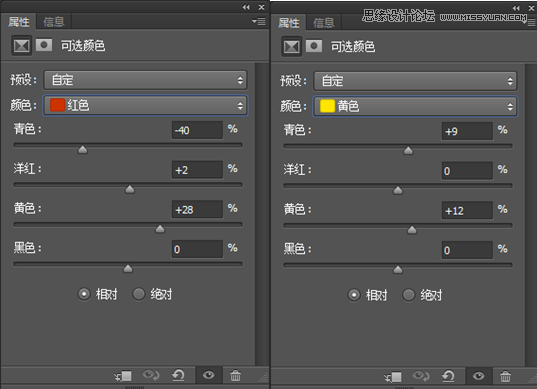Click 黑色 slider handle in red panel
Image resolution: width=537 pixels, height=389 pixels.
click(128, 268)
